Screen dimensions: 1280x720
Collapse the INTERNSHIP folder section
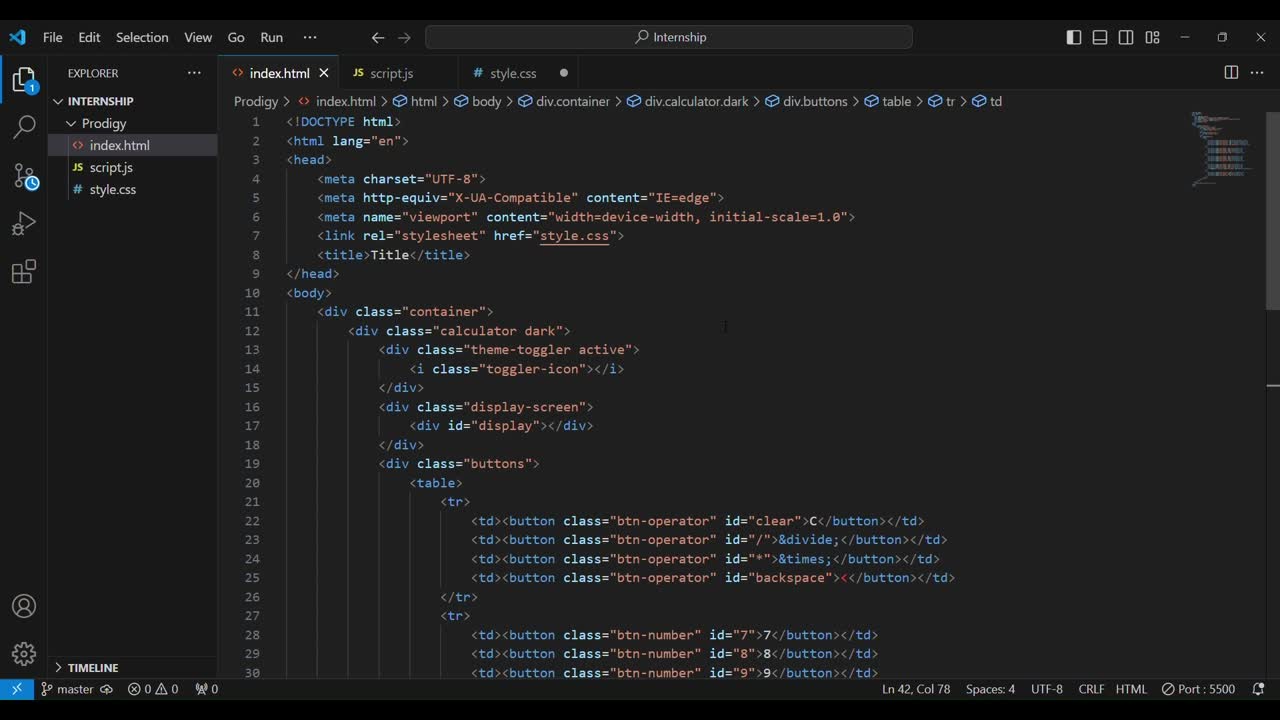(100, 101)
